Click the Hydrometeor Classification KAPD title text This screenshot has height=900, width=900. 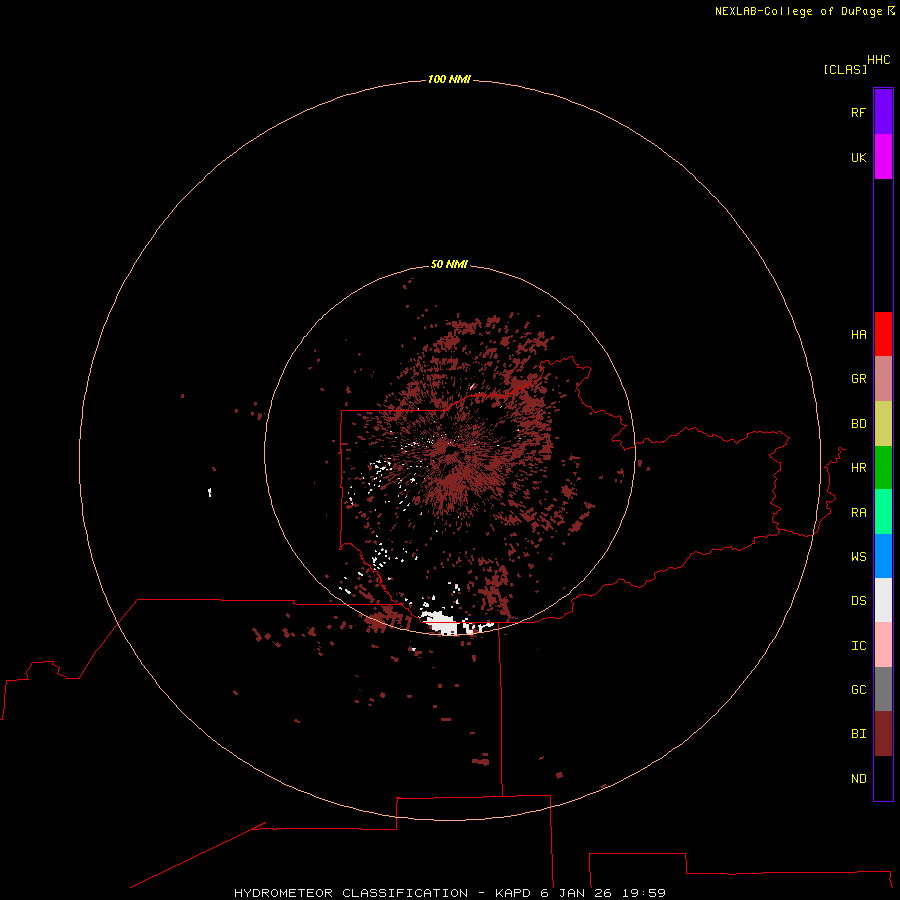[x=450, y=893]
